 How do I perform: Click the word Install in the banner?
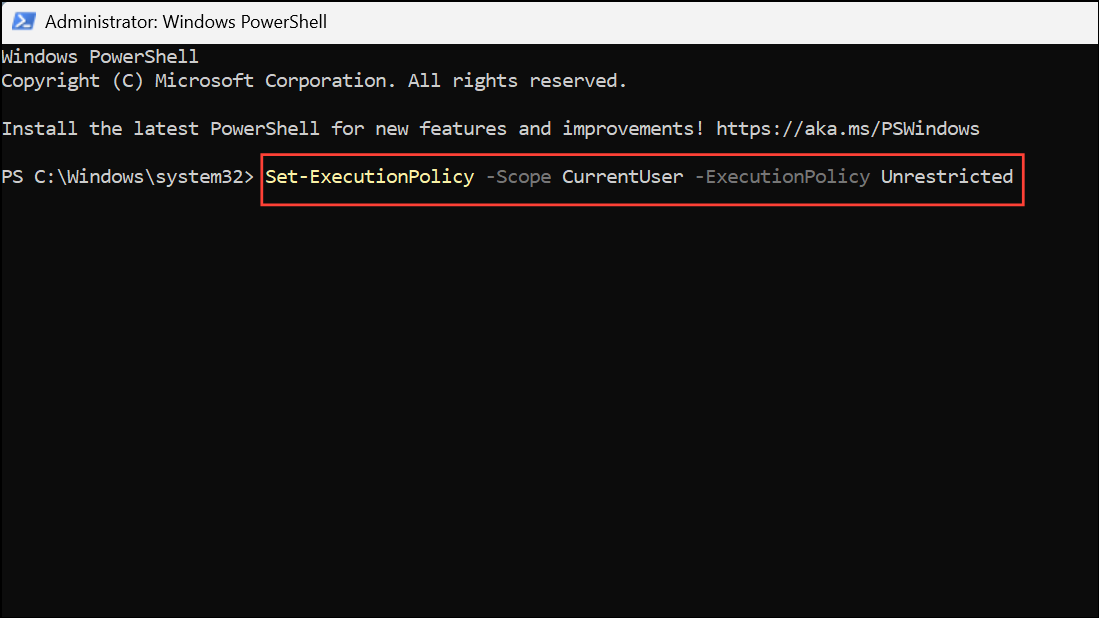tap(39, 129)
